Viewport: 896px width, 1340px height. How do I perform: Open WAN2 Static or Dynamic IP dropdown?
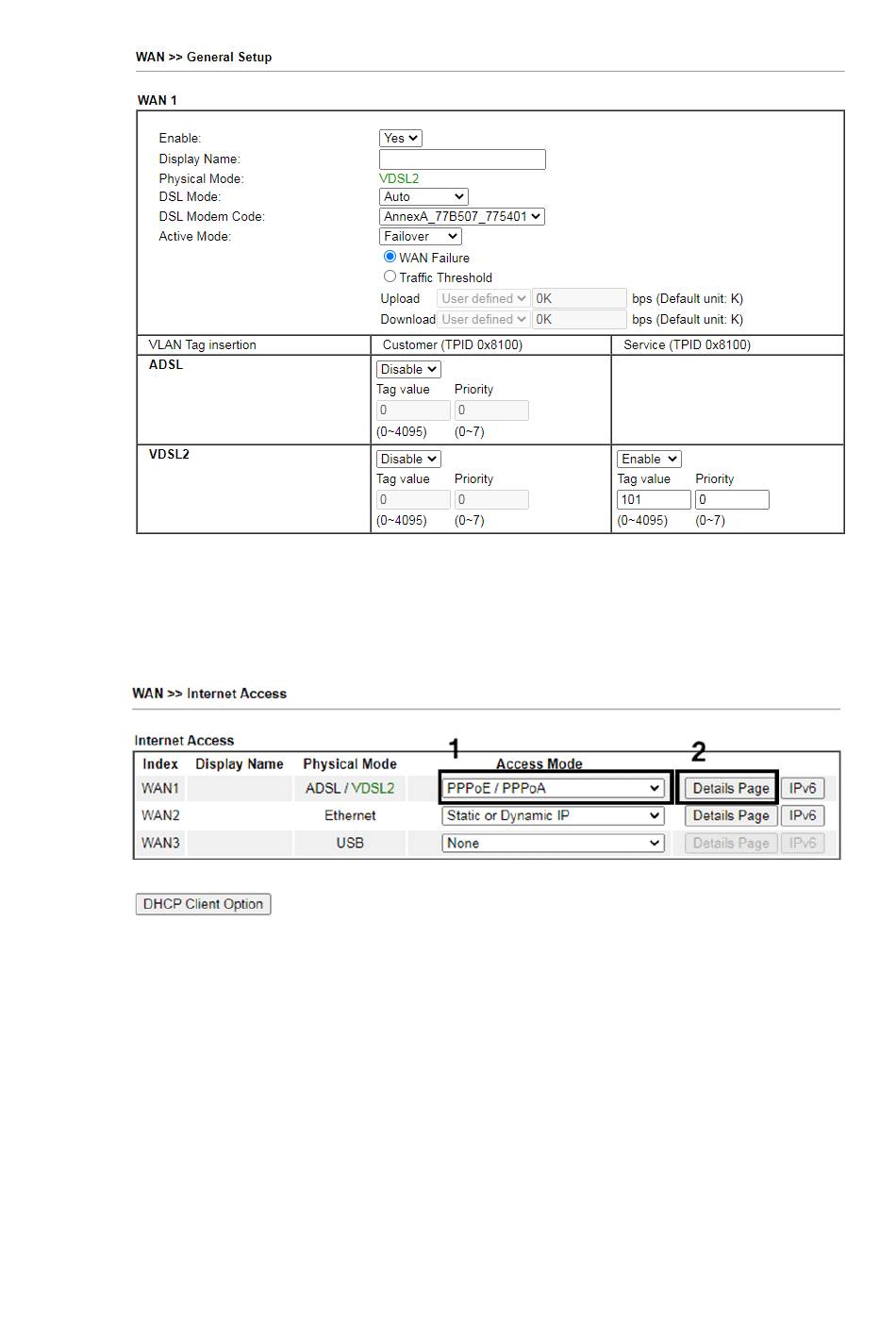tap(554, 815)
